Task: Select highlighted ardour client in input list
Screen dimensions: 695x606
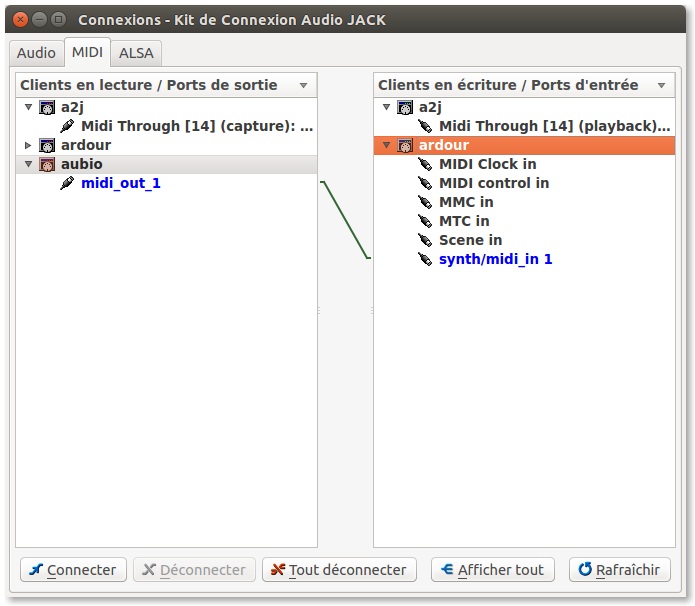Action: tap(524, 145)
